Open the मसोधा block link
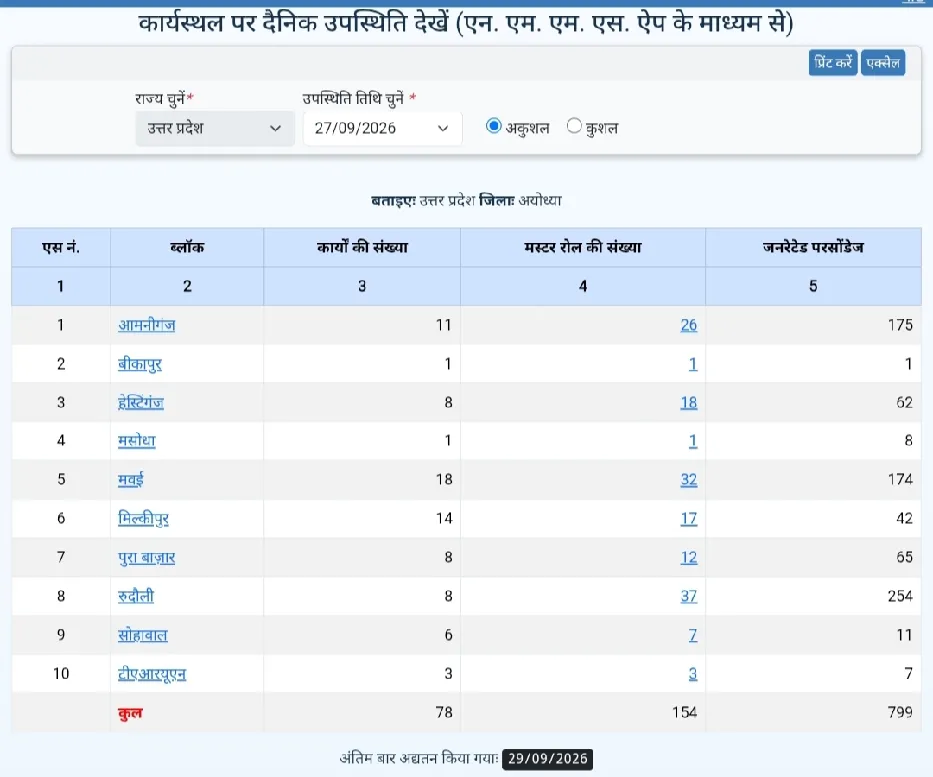The width and height of the screenshot is (933, 777). (x=136, y=441)
